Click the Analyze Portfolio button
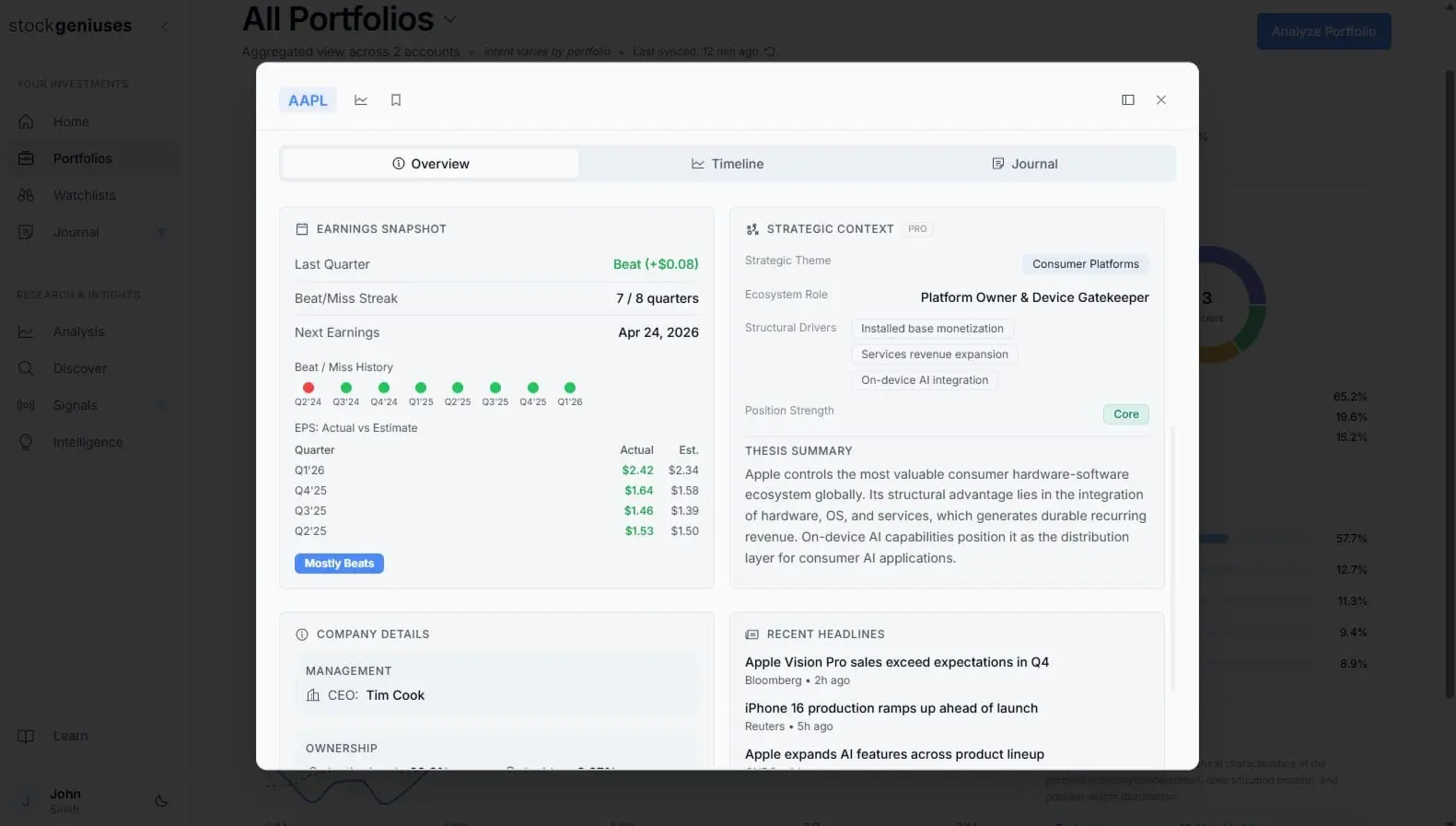The width and height of the screenshot is (1456, 826). pos(1323,31)
